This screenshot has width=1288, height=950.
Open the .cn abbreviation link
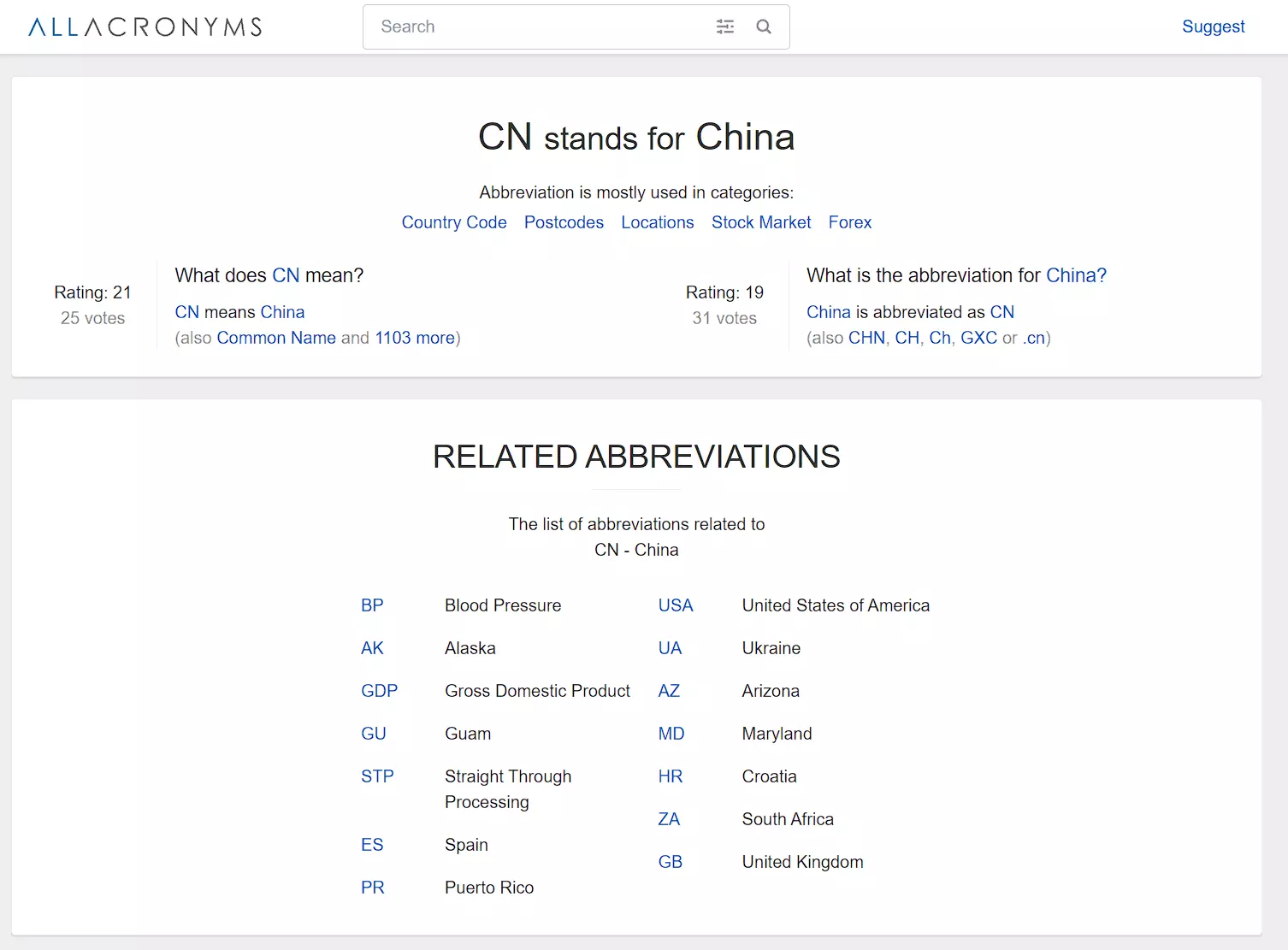point(1034,338)
